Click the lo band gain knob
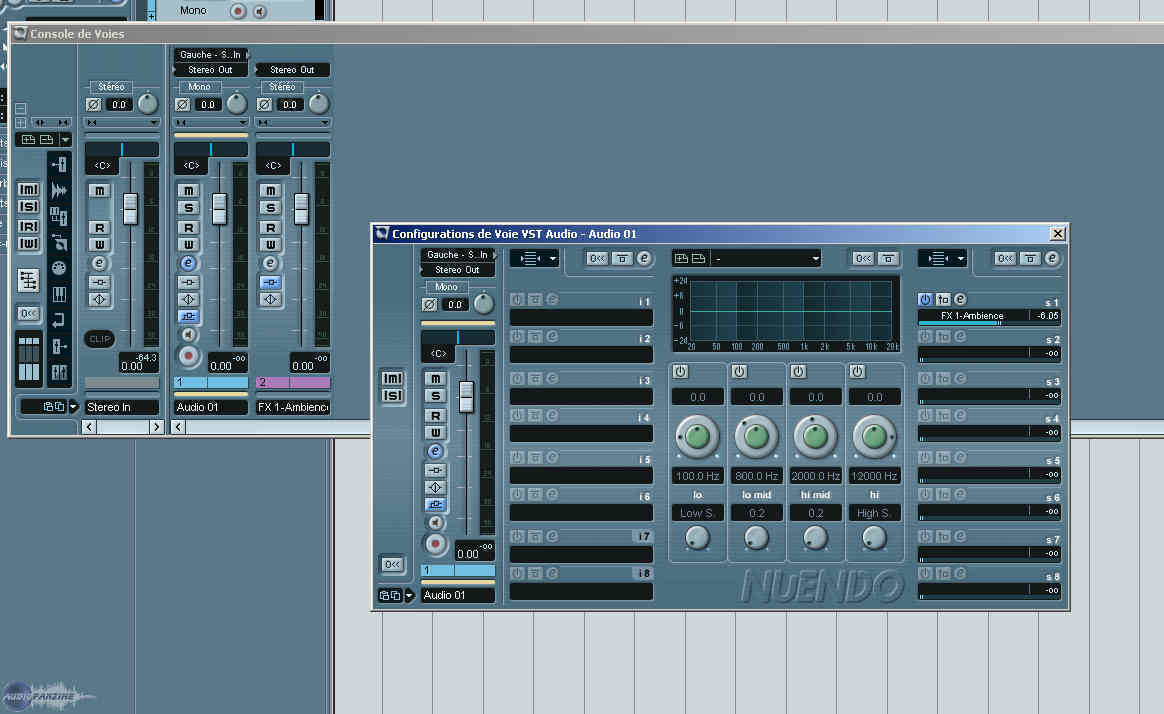Screen dimensions: 1164x714 697,436
